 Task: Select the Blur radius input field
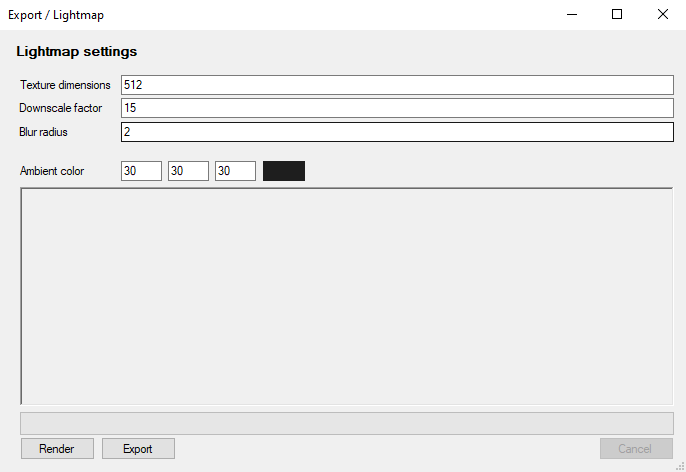397,132
